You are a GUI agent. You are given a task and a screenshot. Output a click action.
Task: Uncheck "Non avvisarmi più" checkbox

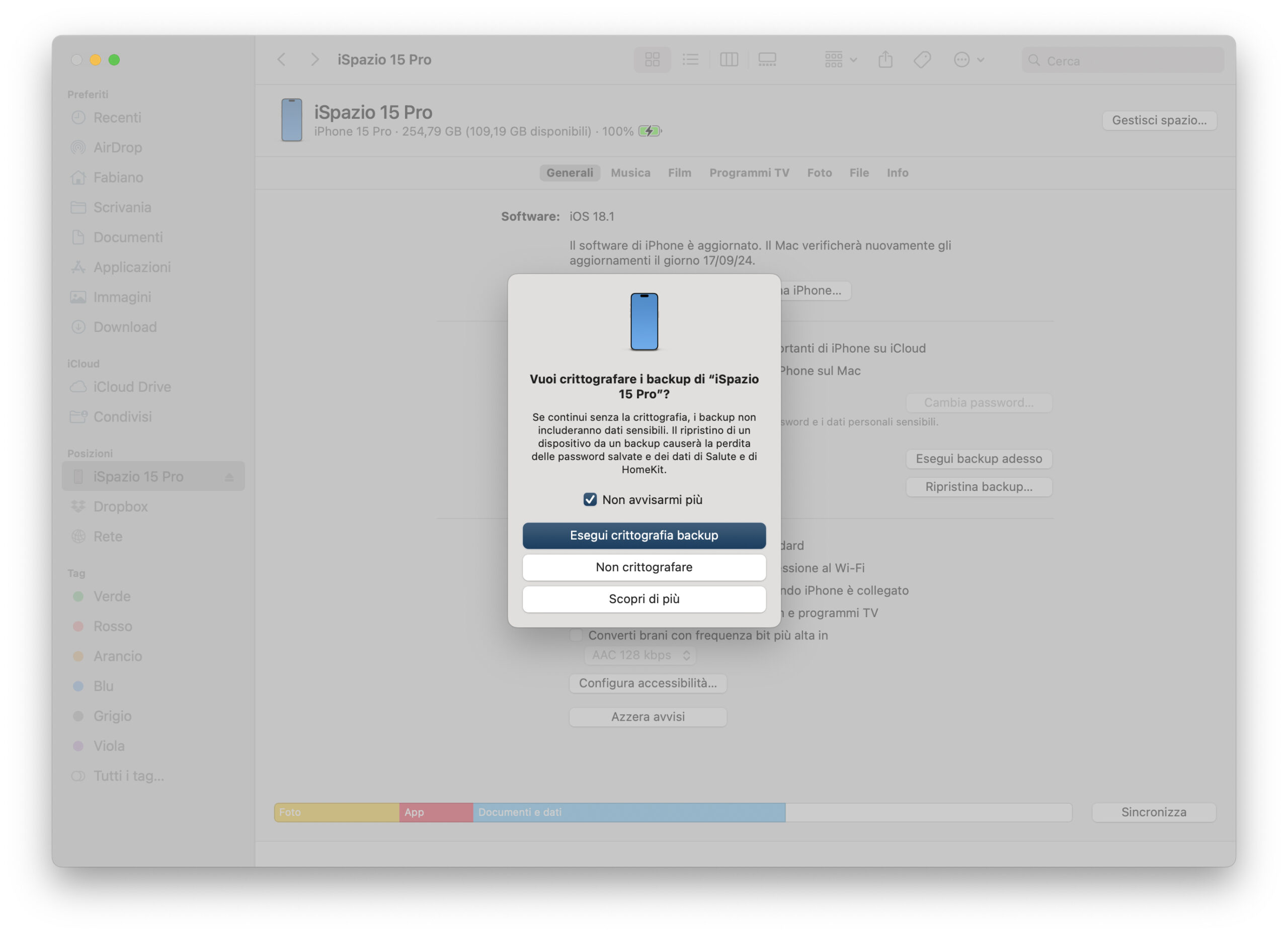[590, 499]
